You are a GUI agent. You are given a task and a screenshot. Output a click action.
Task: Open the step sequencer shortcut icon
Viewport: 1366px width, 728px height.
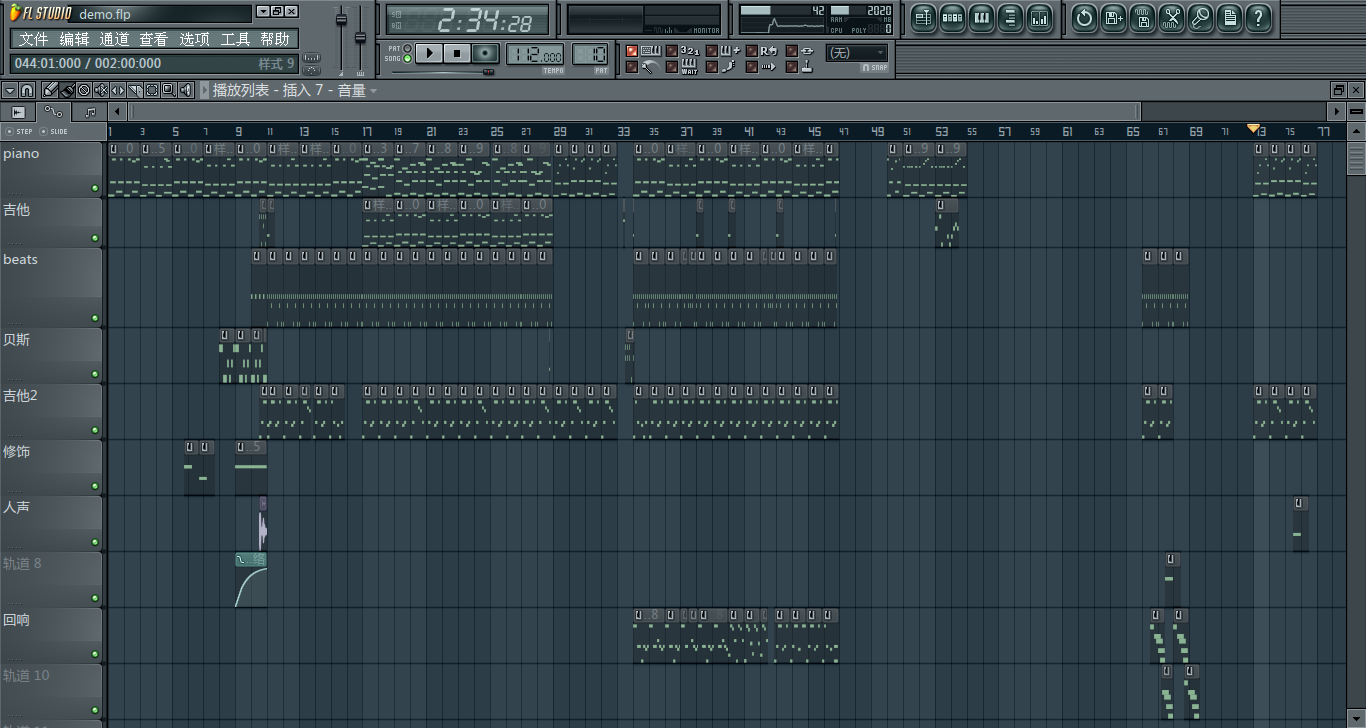pos(952,17)
